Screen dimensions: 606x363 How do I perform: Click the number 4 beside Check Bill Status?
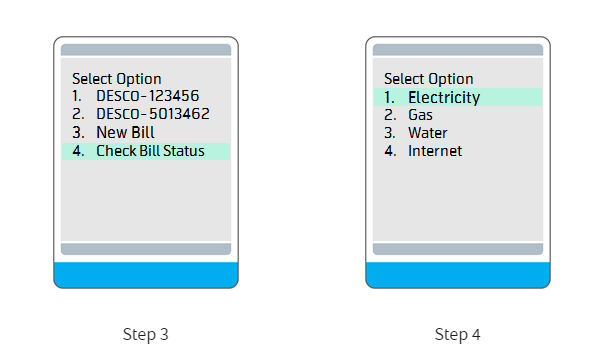[x=78, y=151]
